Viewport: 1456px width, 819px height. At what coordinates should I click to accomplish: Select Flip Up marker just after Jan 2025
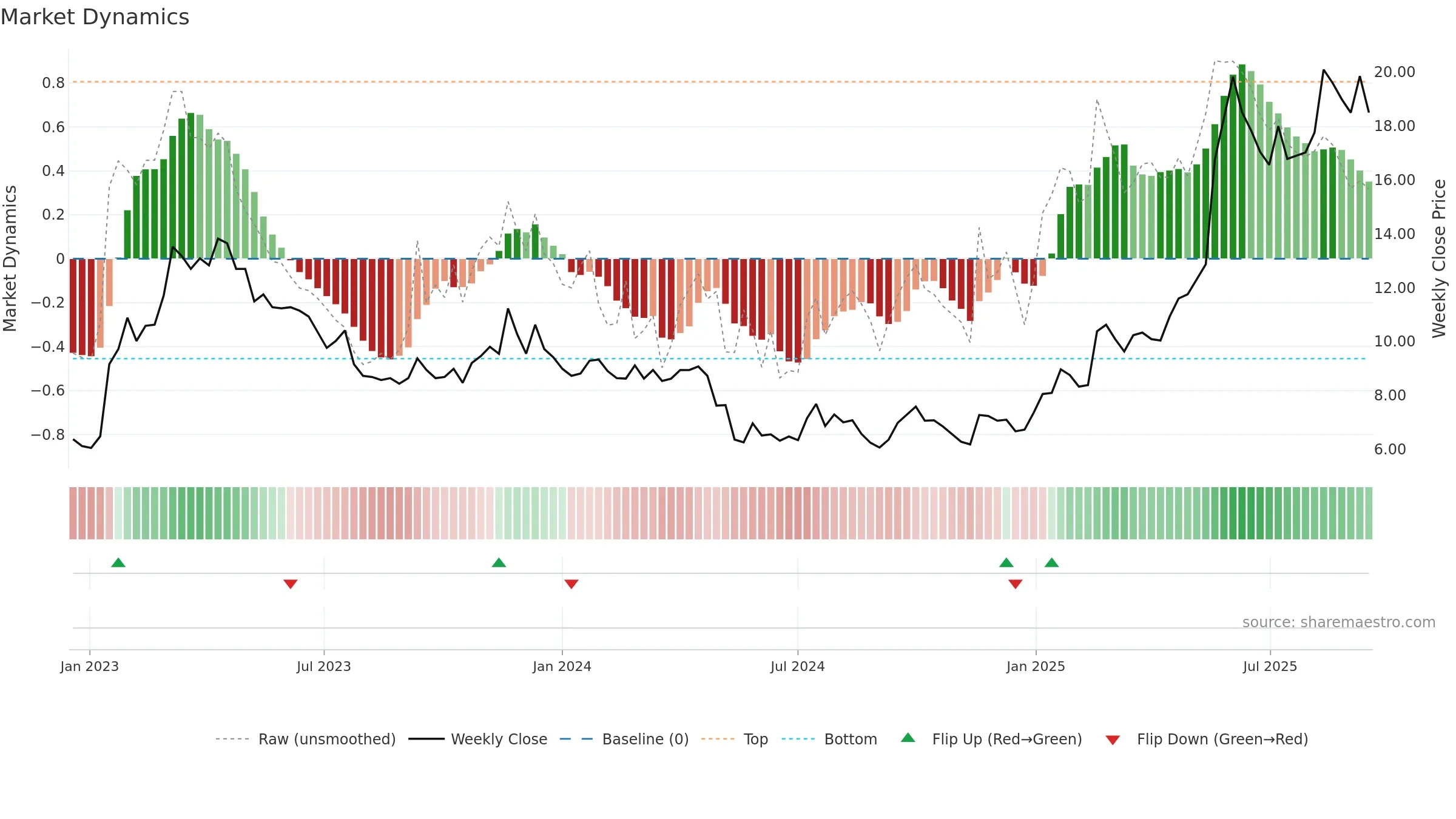[1052, 562]
